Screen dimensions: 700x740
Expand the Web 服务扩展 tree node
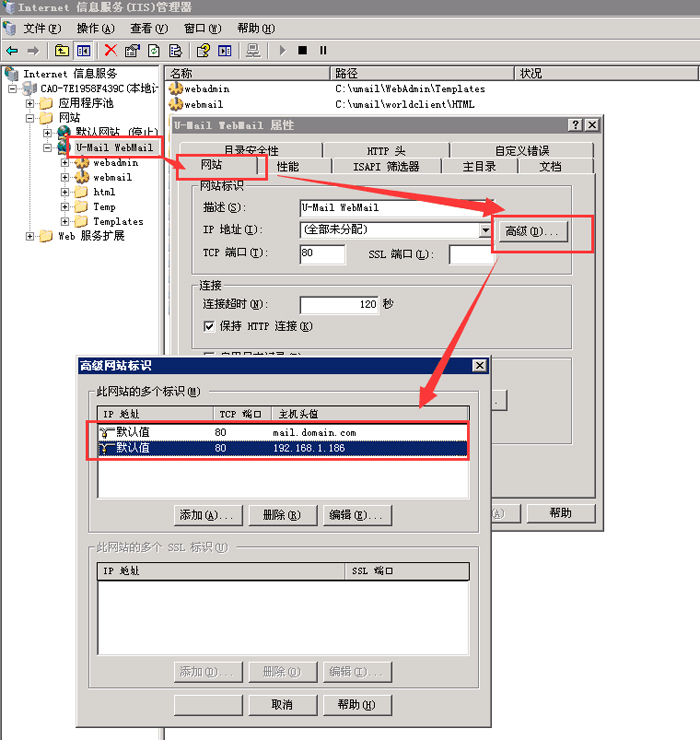30,236
